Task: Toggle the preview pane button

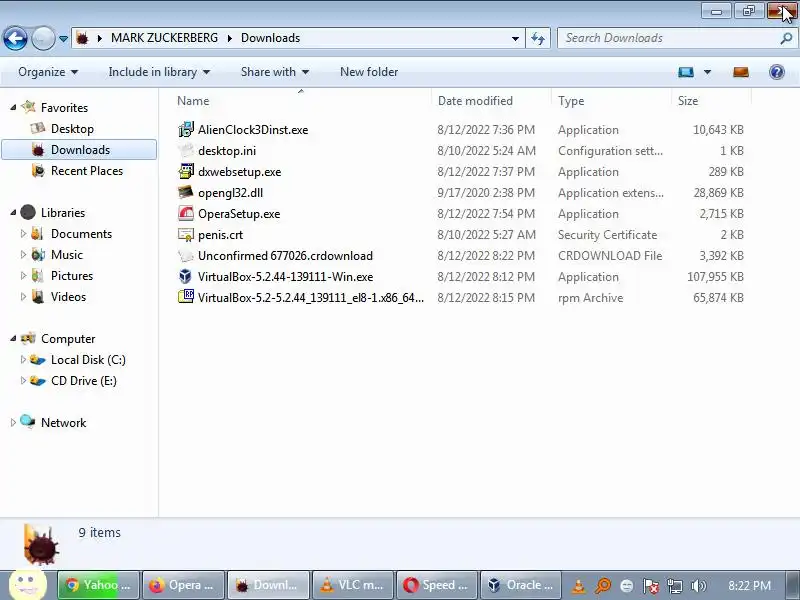Action: [741, 72]
